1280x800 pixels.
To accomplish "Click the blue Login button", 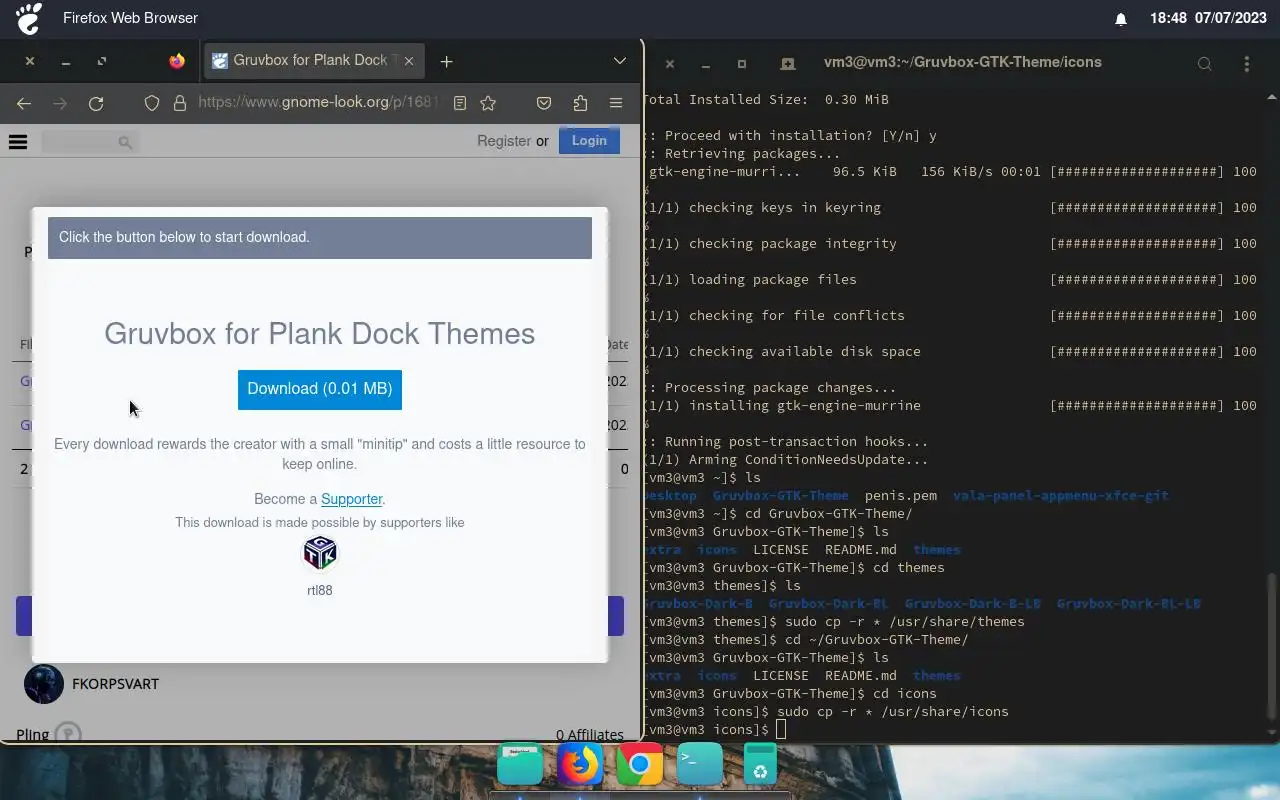I will (x=589, y=140).
